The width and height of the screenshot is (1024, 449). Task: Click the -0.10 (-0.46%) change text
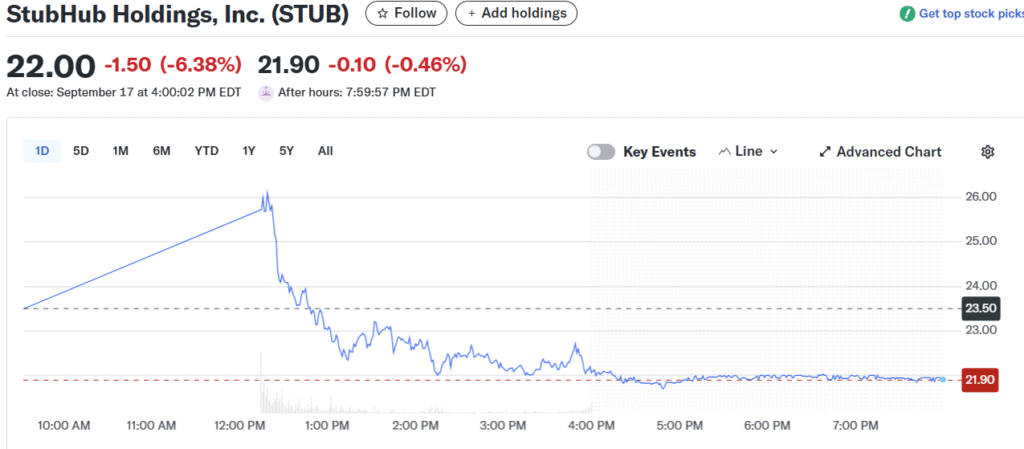[397, 65]
